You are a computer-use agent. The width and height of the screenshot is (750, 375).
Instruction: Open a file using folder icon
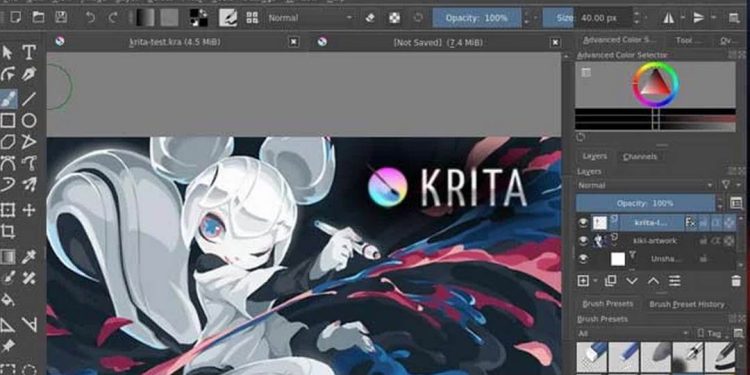(38, 18)
